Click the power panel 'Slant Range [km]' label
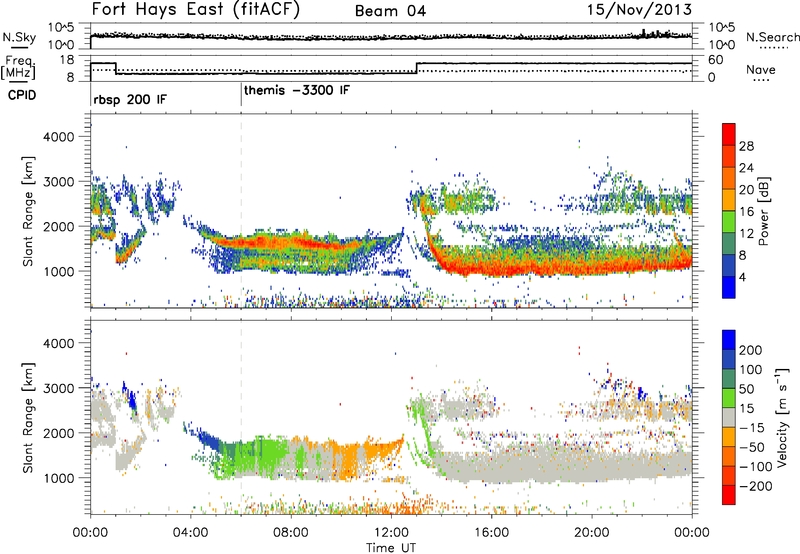 [x=28, y=211]
